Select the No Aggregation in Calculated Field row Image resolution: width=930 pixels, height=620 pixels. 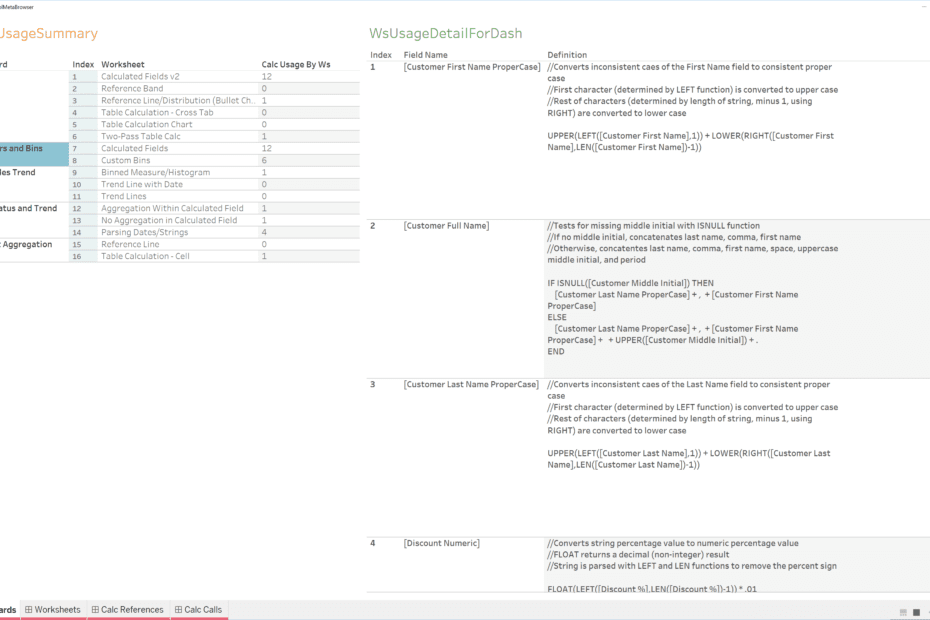coord(214,220)
